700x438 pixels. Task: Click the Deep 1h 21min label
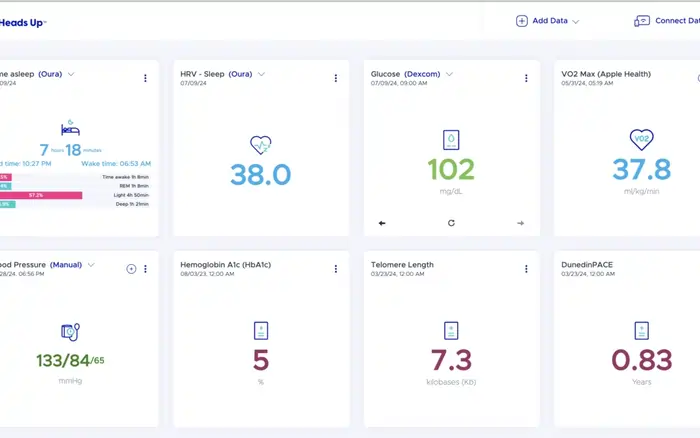(132, 204)
